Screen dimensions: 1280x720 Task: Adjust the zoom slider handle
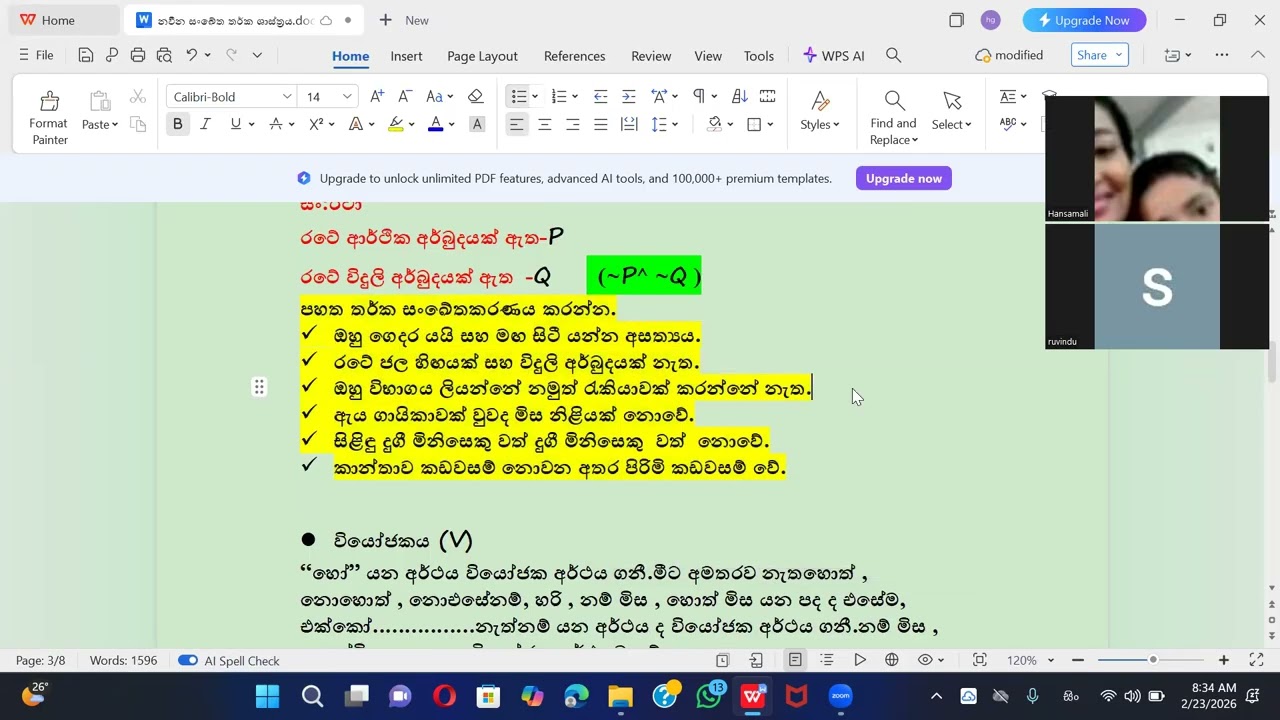click(x=1153, y=660)
